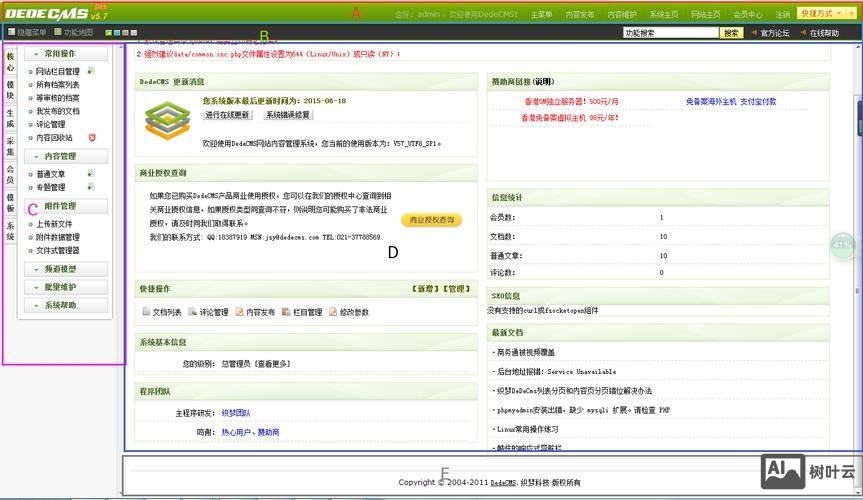Click the 商业授权查询 yellow button

tap(432, 219)
